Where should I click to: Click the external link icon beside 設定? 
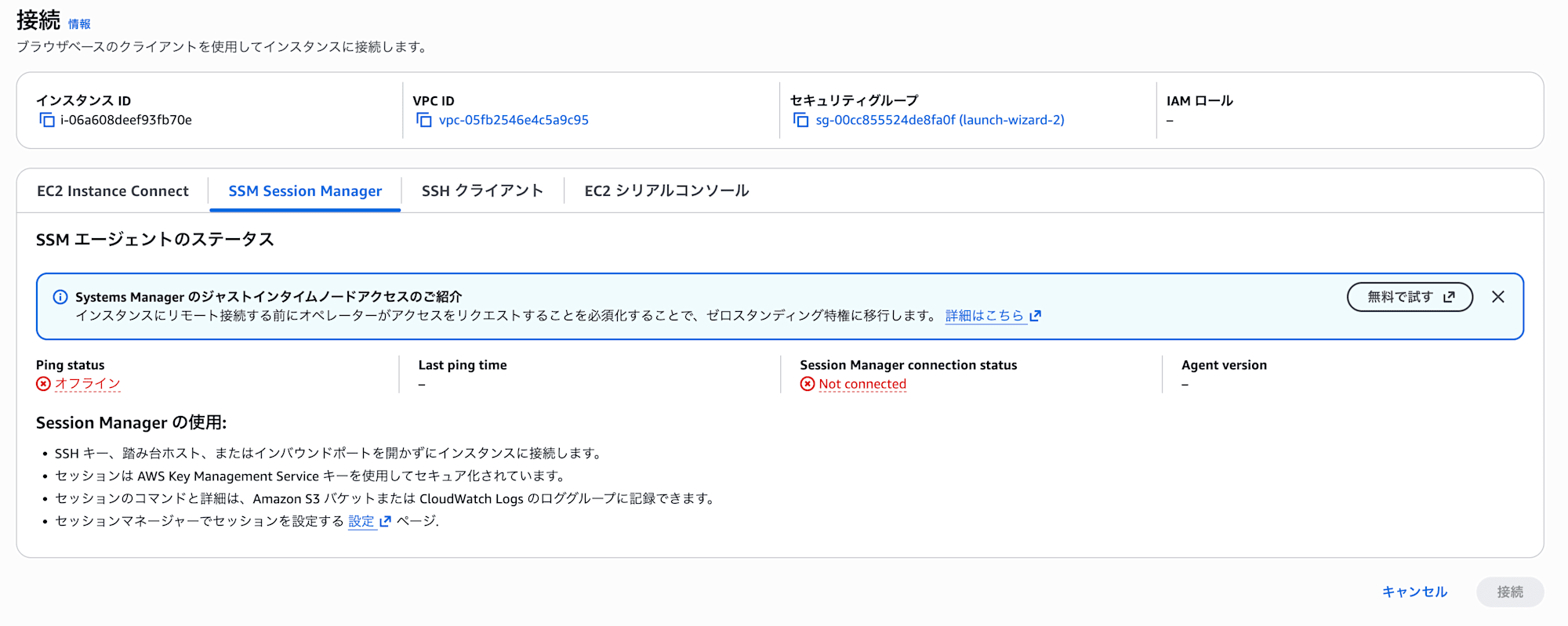pyautogui.click(x=385, y=522)
